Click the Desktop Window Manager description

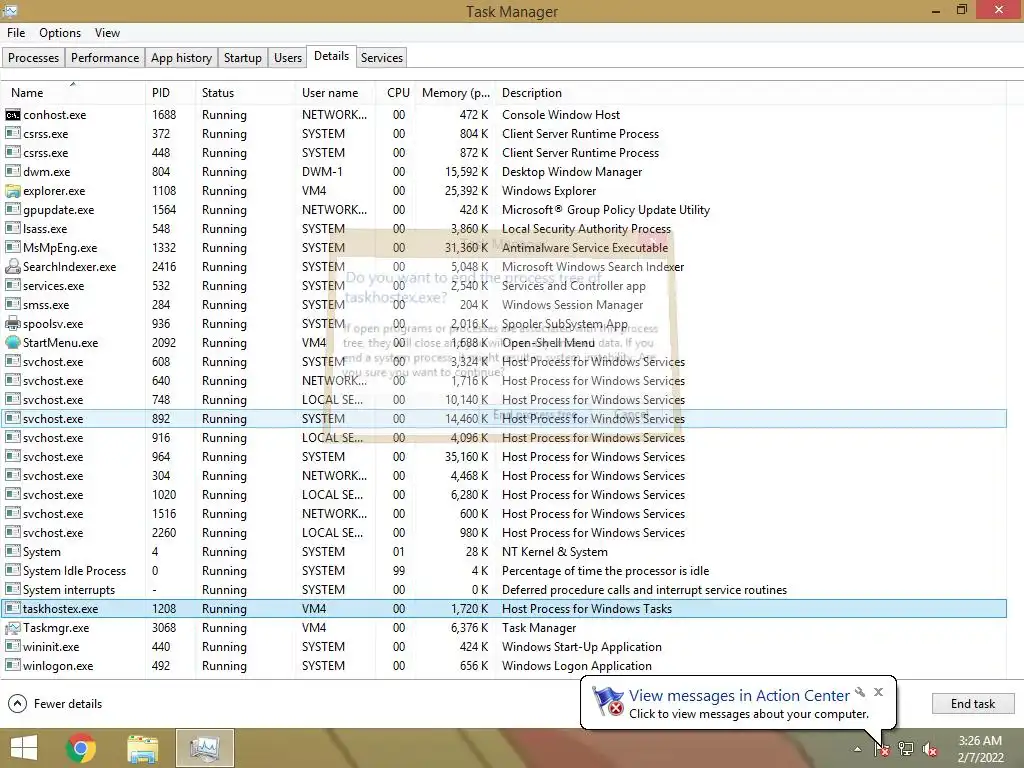571,172
